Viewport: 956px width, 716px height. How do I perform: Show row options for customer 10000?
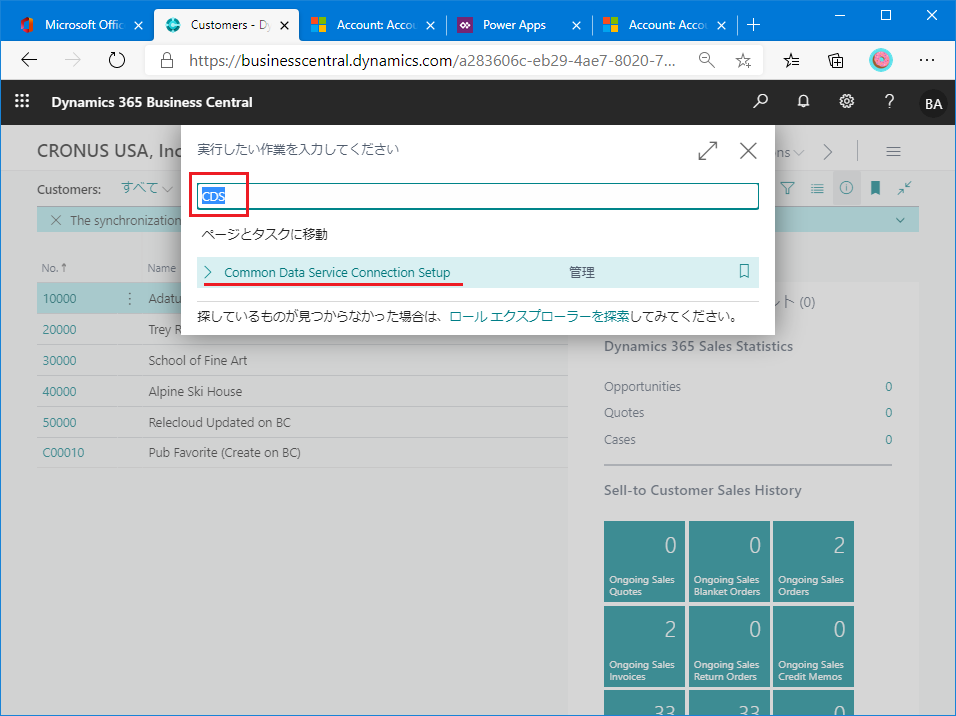coord(129,298)
